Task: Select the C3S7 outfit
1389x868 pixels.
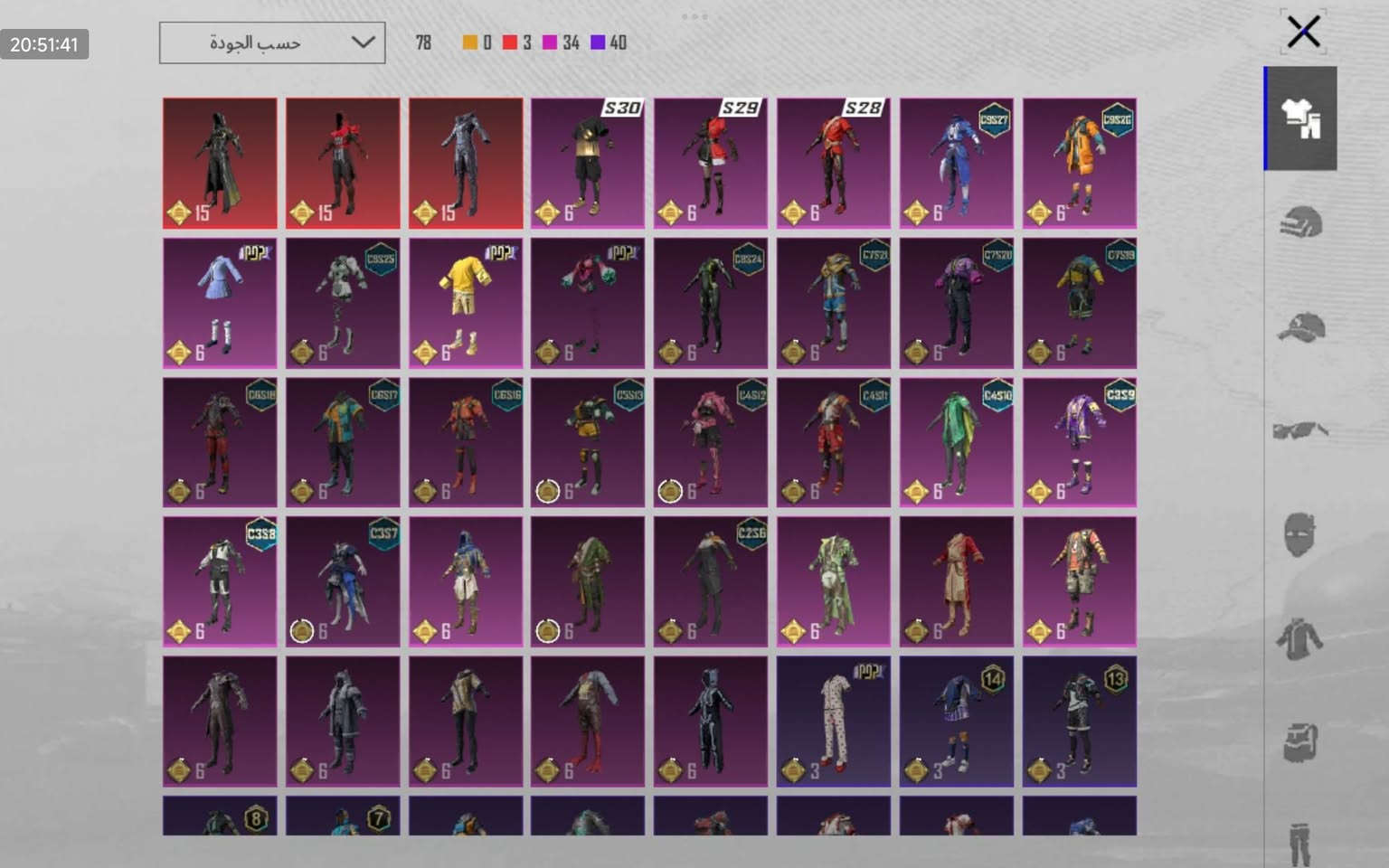Action: pos(343,581)
